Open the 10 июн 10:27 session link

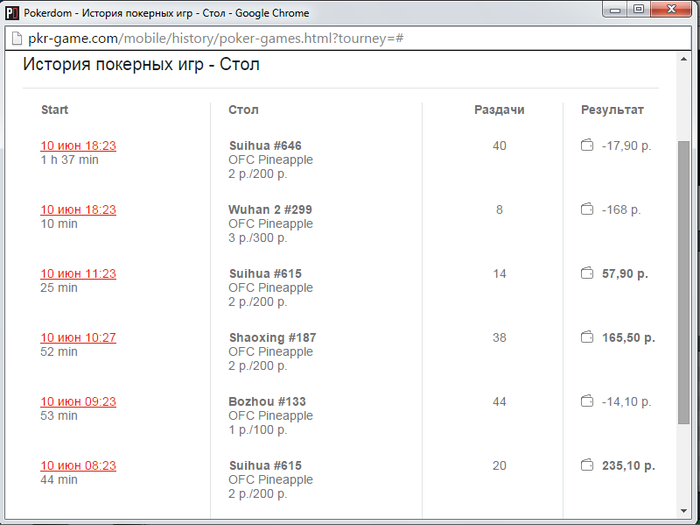click(78, 338)
